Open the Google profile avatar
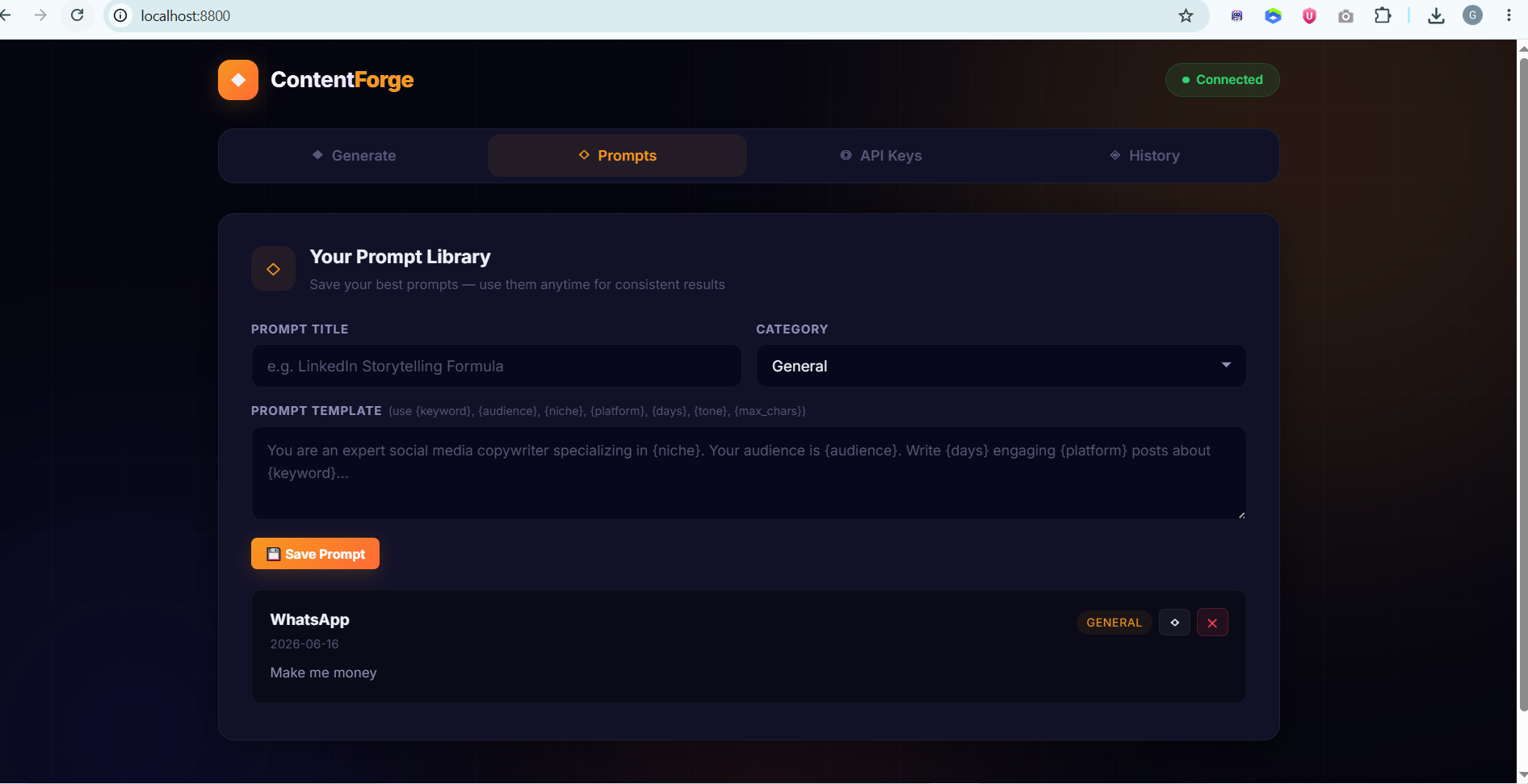This screenshot has height=784, width=1528. coord(1472,15)
